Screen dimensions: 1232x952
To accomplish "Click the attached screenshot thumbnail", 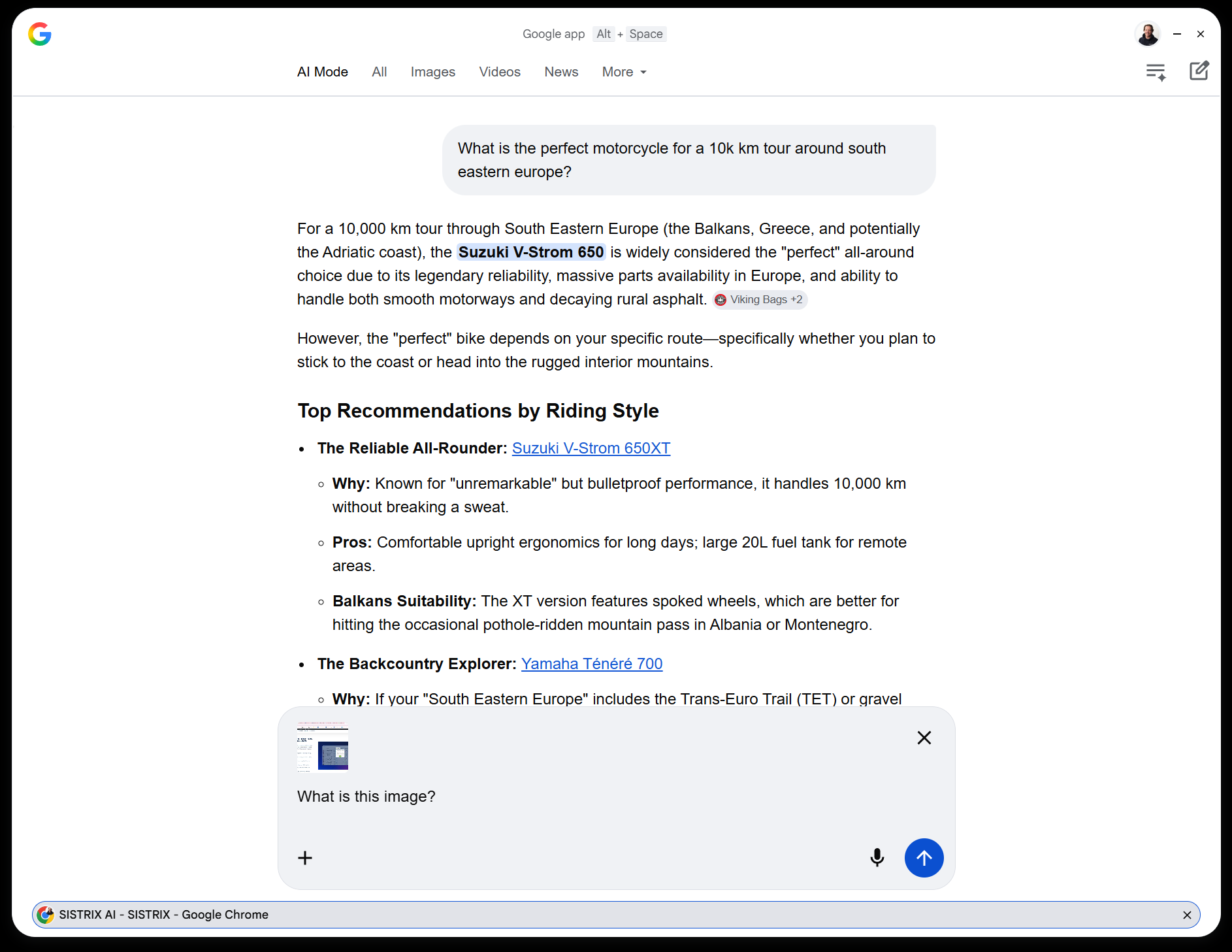I will [323, 747].
